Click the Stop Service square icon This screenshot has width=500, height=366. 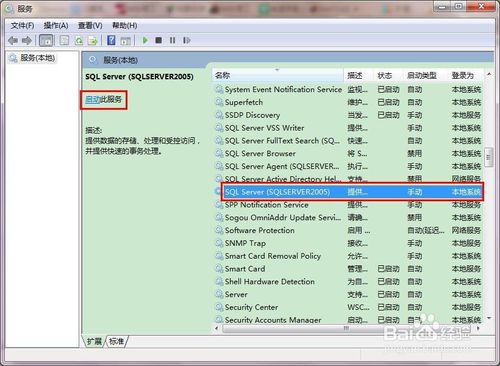[x=159, y=40]
